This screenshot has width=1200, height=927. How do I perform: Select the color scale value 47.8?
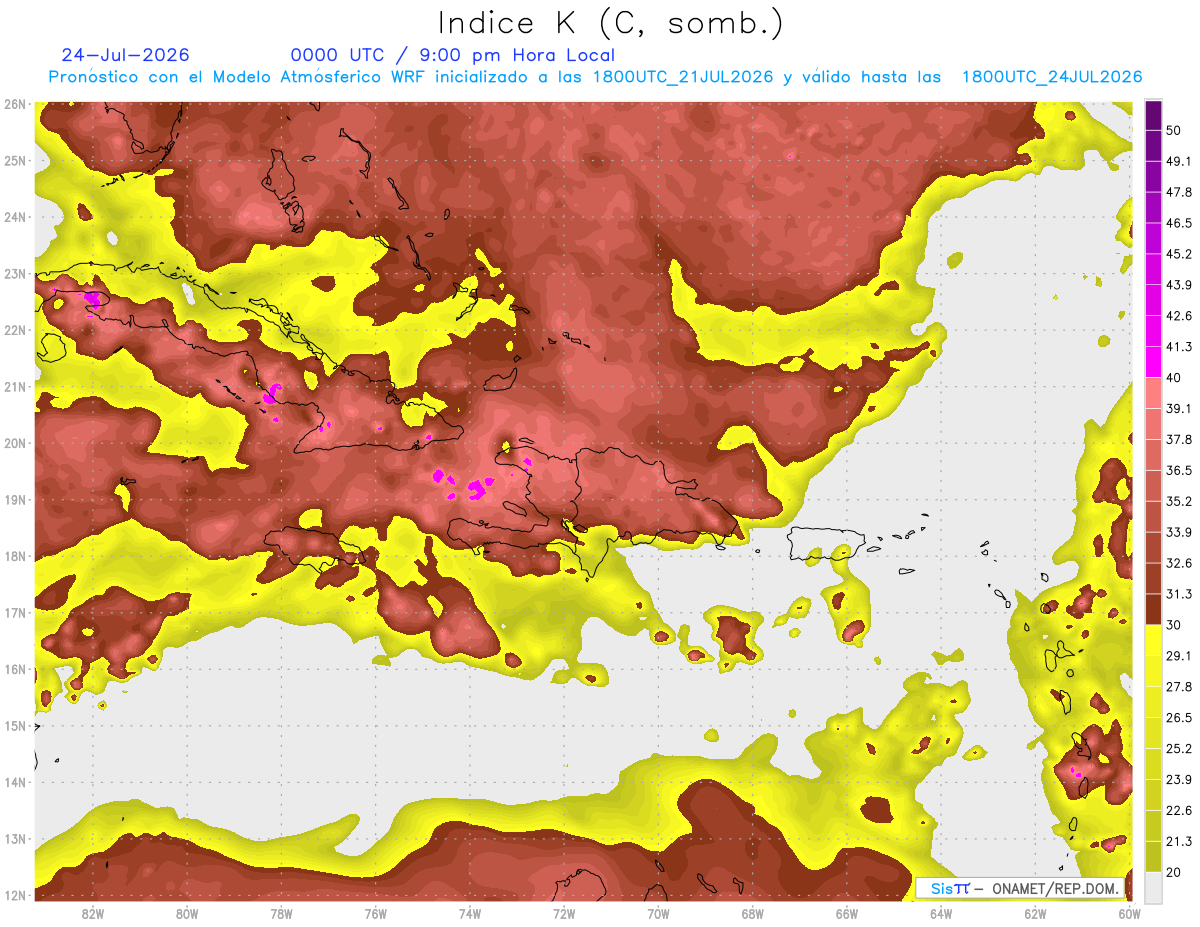coord(1179,192)
